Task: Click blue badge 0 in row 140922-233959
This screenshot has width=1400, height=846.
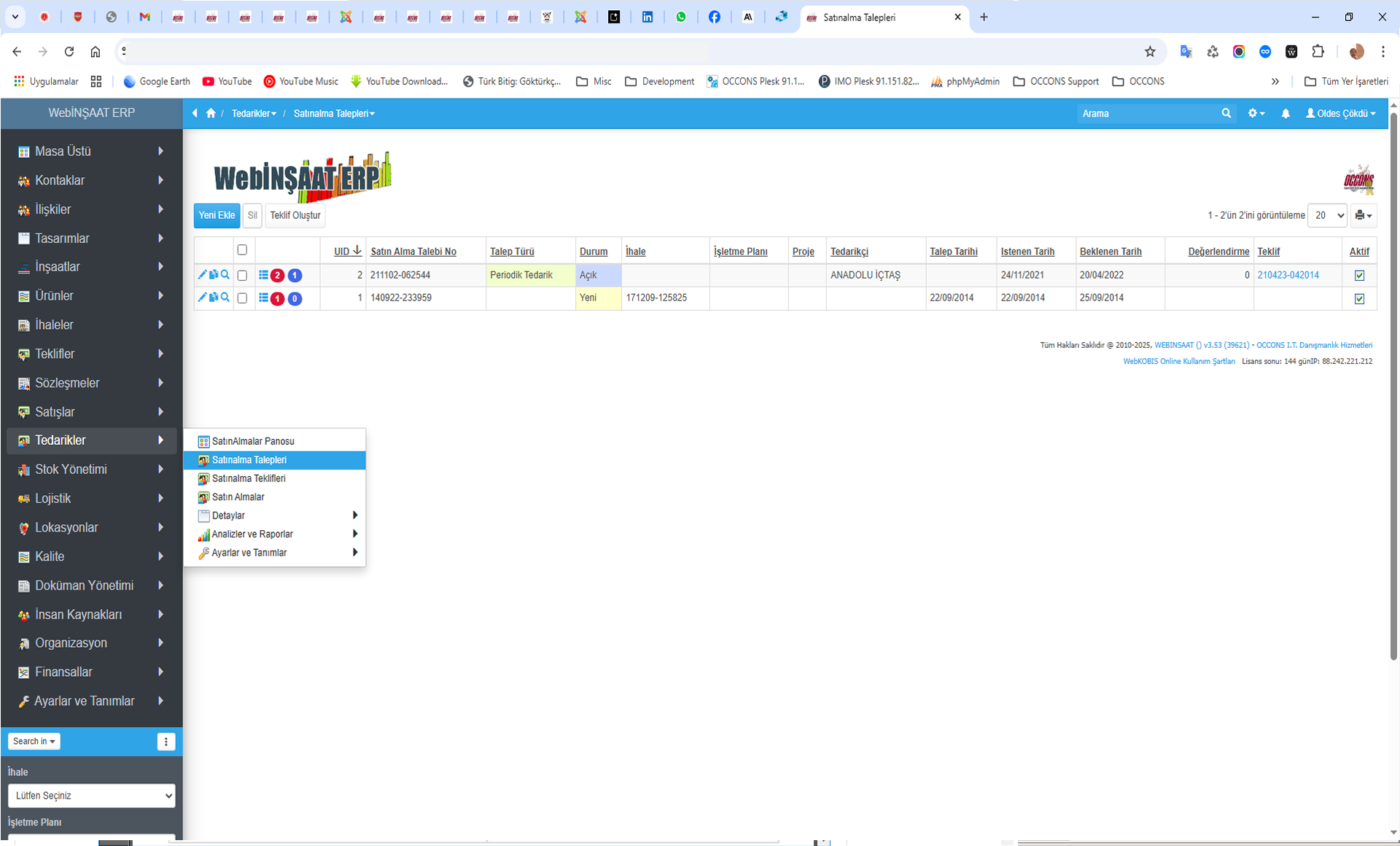Action: pos(295,298)
